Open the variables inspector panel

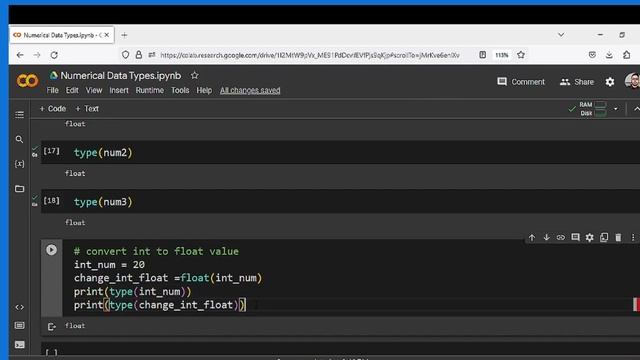(19, 164)
